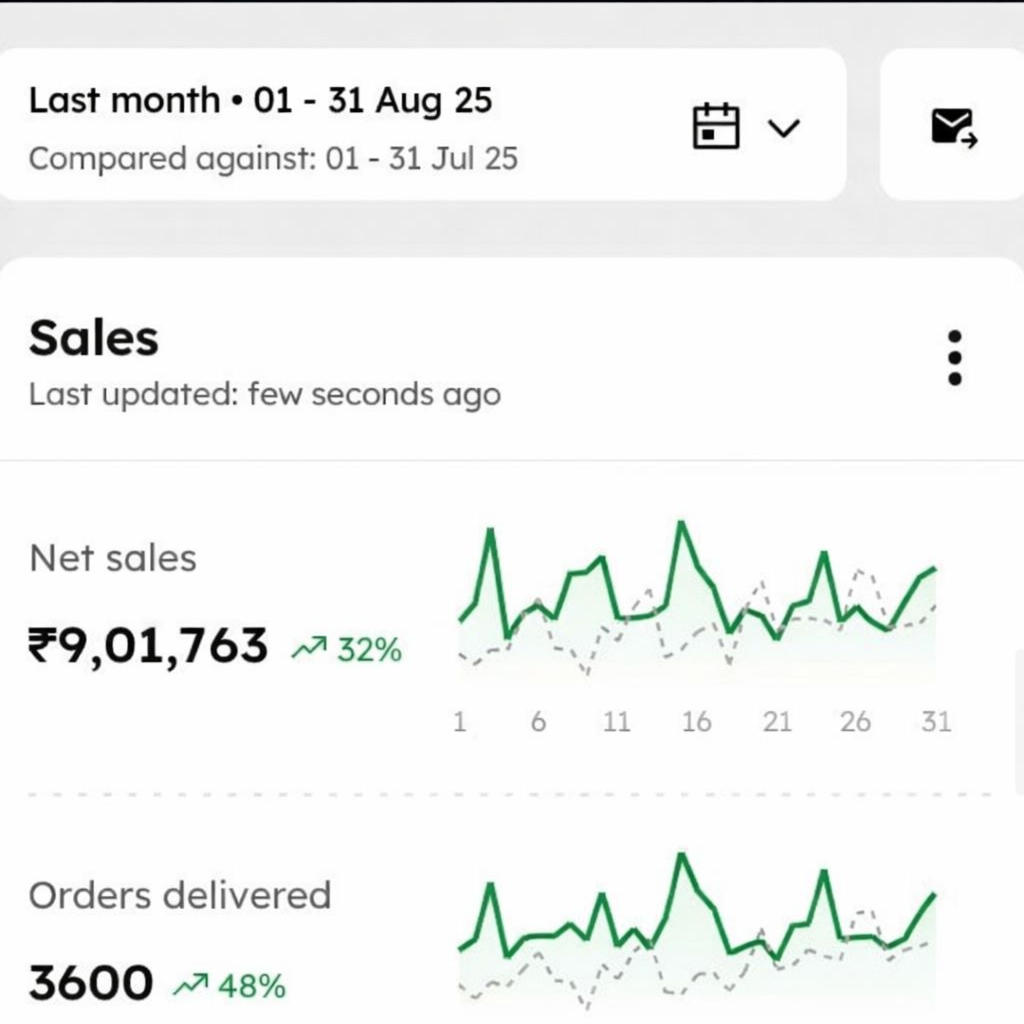This screenshot has height=1024, width=1024.
Task: Tap the 3600 orders delivered count
Action: [x=91, y=984]
